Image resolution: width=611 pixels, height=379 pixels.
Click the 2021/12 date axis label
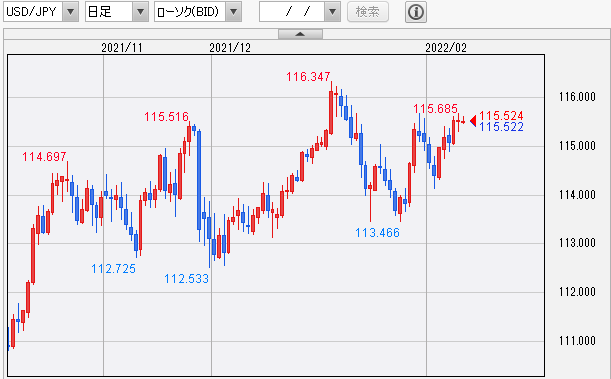(x=230, y=48)
